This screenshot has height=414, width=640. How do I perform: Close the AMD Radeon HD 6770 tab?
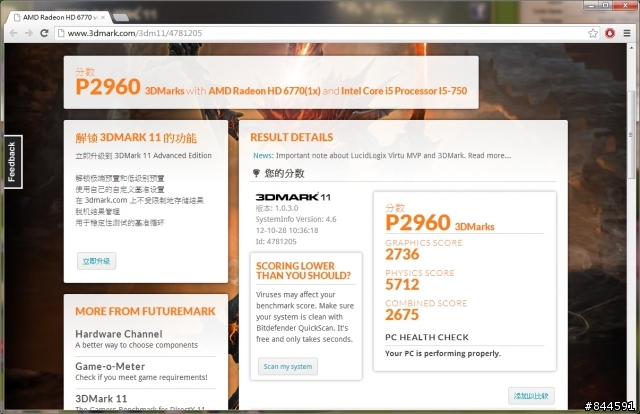pos(103,18)
